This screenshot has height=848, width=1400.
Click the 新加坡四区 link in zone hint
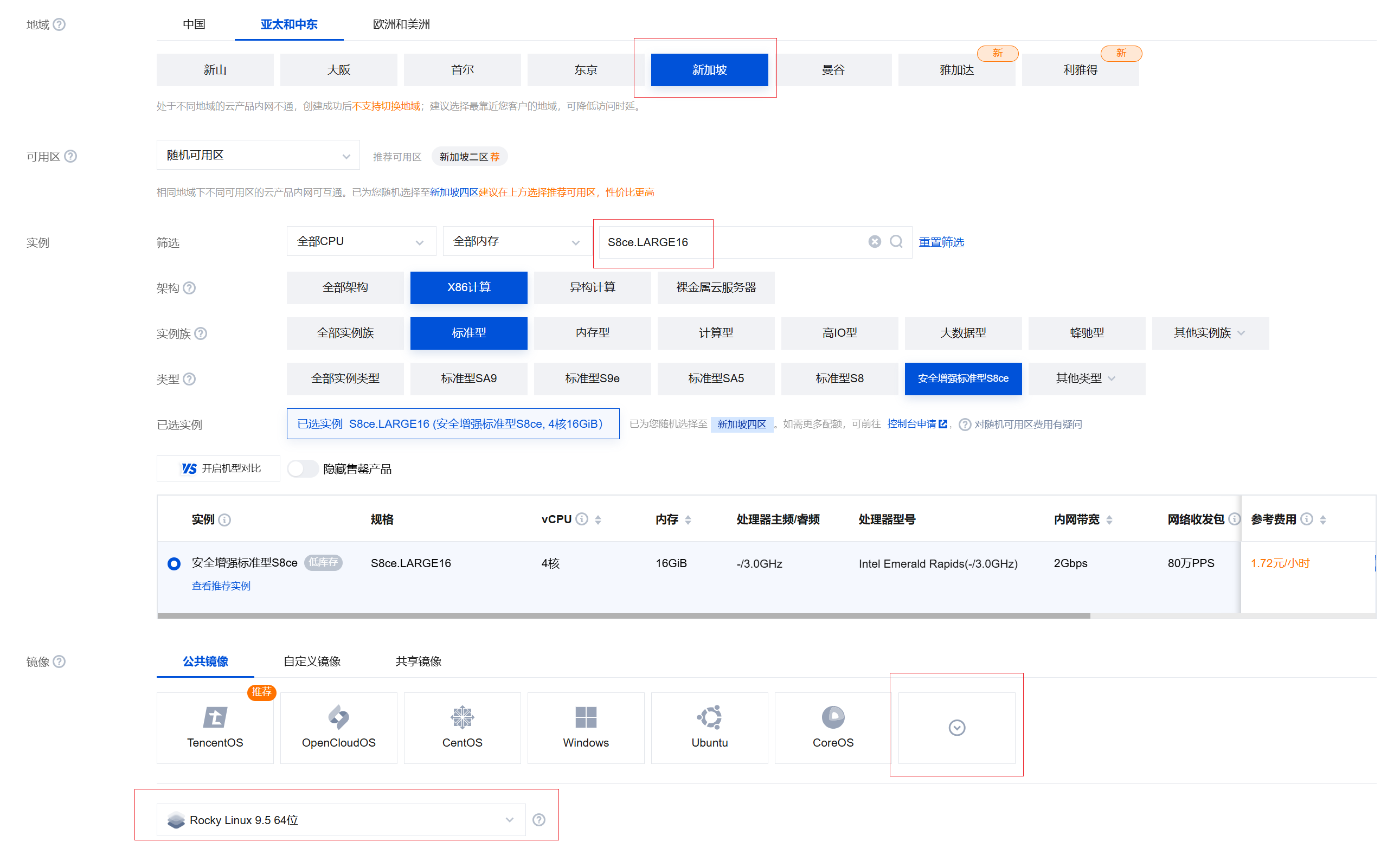(454, 192)
